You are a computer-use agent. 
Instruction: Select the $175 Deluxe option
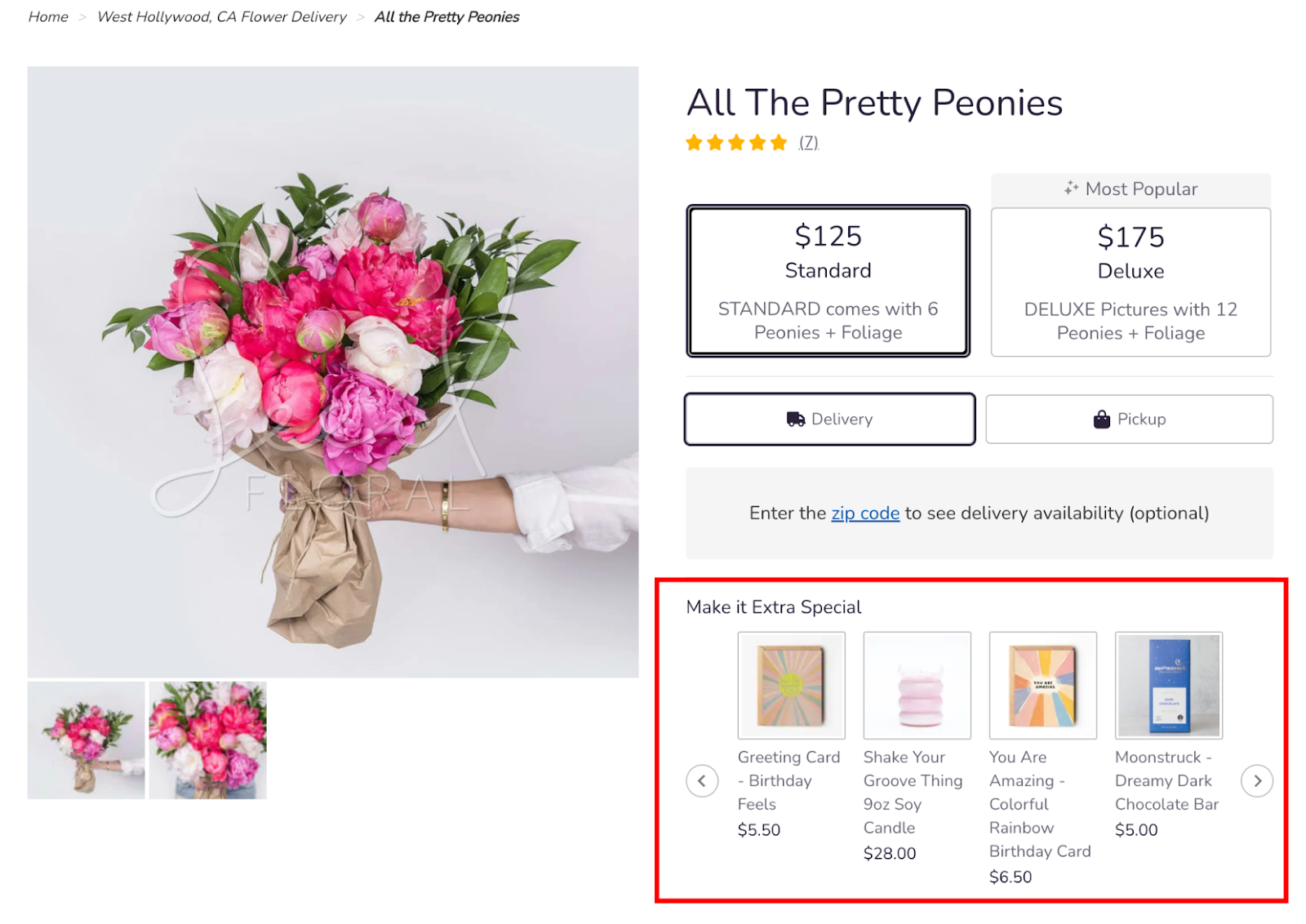(x=1131, y=282)
